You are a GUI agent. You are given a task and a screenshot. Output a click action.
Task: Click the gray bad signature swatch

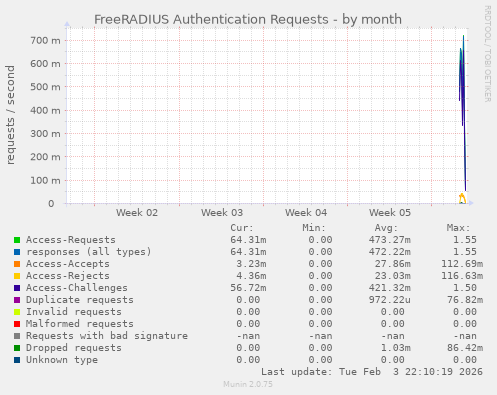click(17, 336)
